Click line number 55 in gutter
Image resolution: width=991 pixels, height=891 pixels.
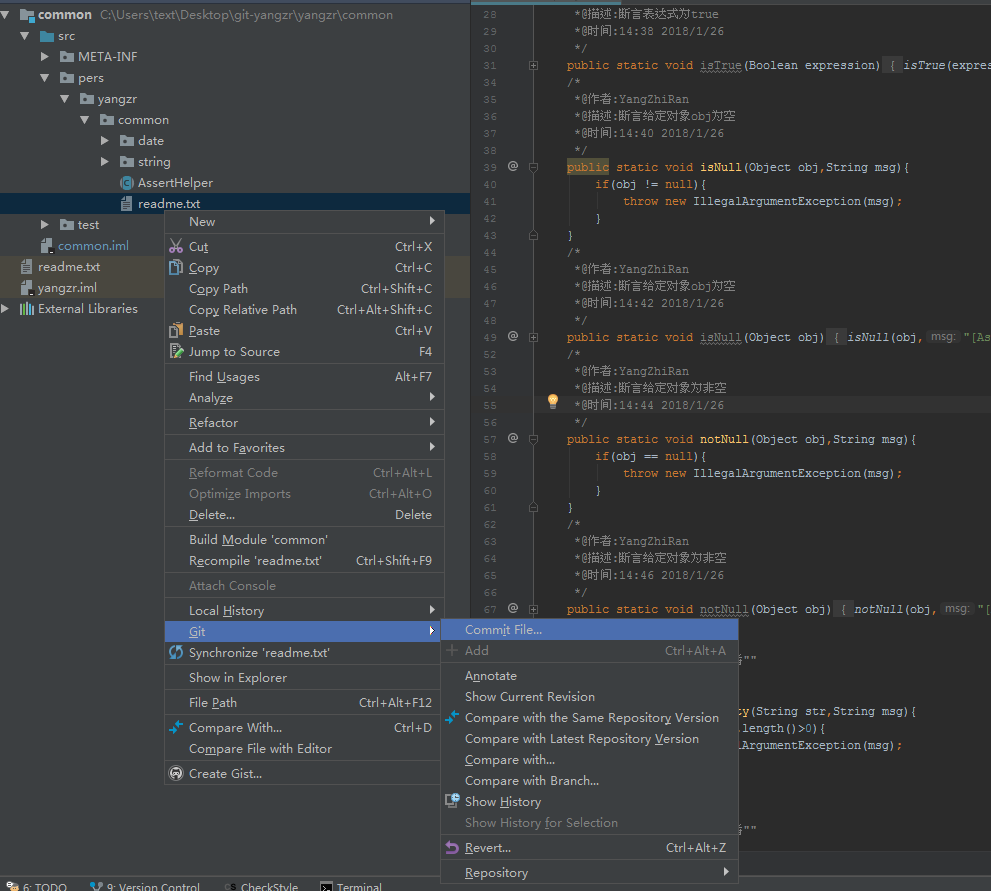coord(490,406)
